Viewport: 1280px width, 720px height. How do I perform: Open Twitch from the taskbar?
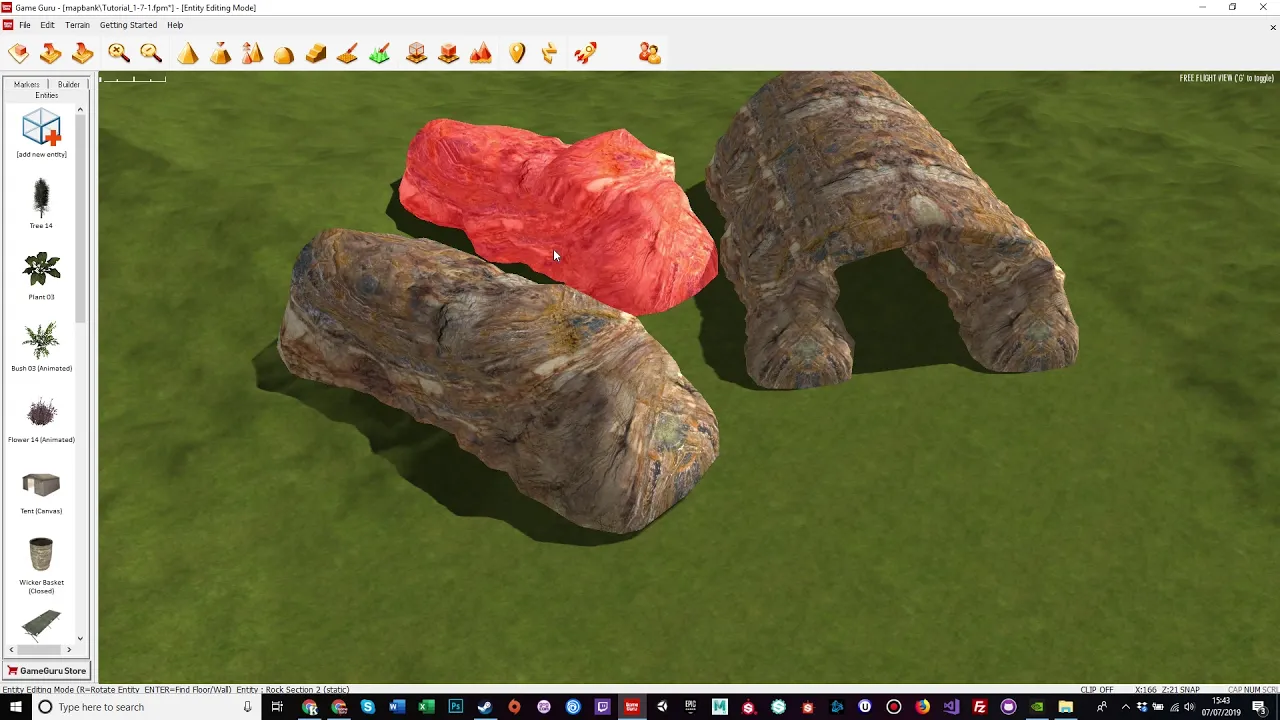click(603, 707)
